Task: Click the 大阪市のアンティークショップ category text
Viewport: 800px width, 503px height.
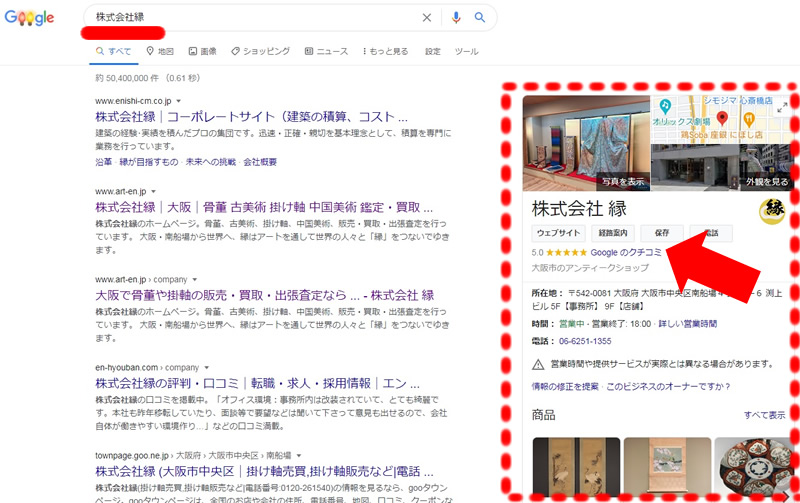Action: click(x=590, y=268)
